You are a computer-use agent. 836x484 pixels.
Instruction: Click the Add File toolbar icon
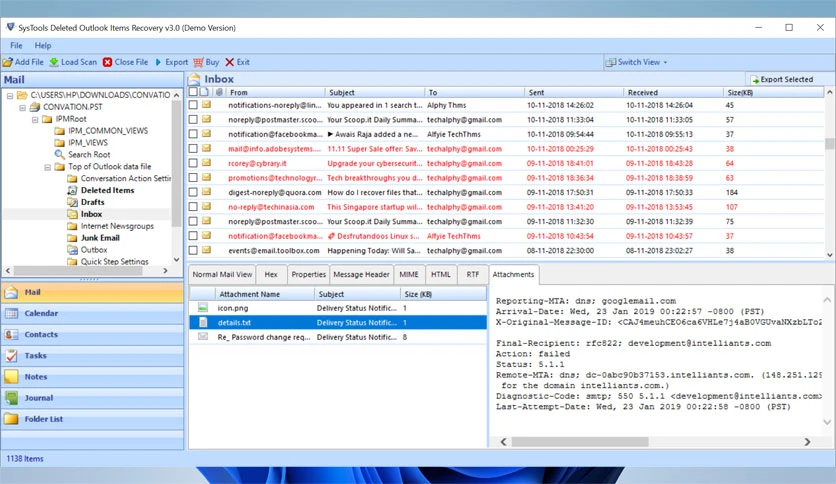coord(7,62)
